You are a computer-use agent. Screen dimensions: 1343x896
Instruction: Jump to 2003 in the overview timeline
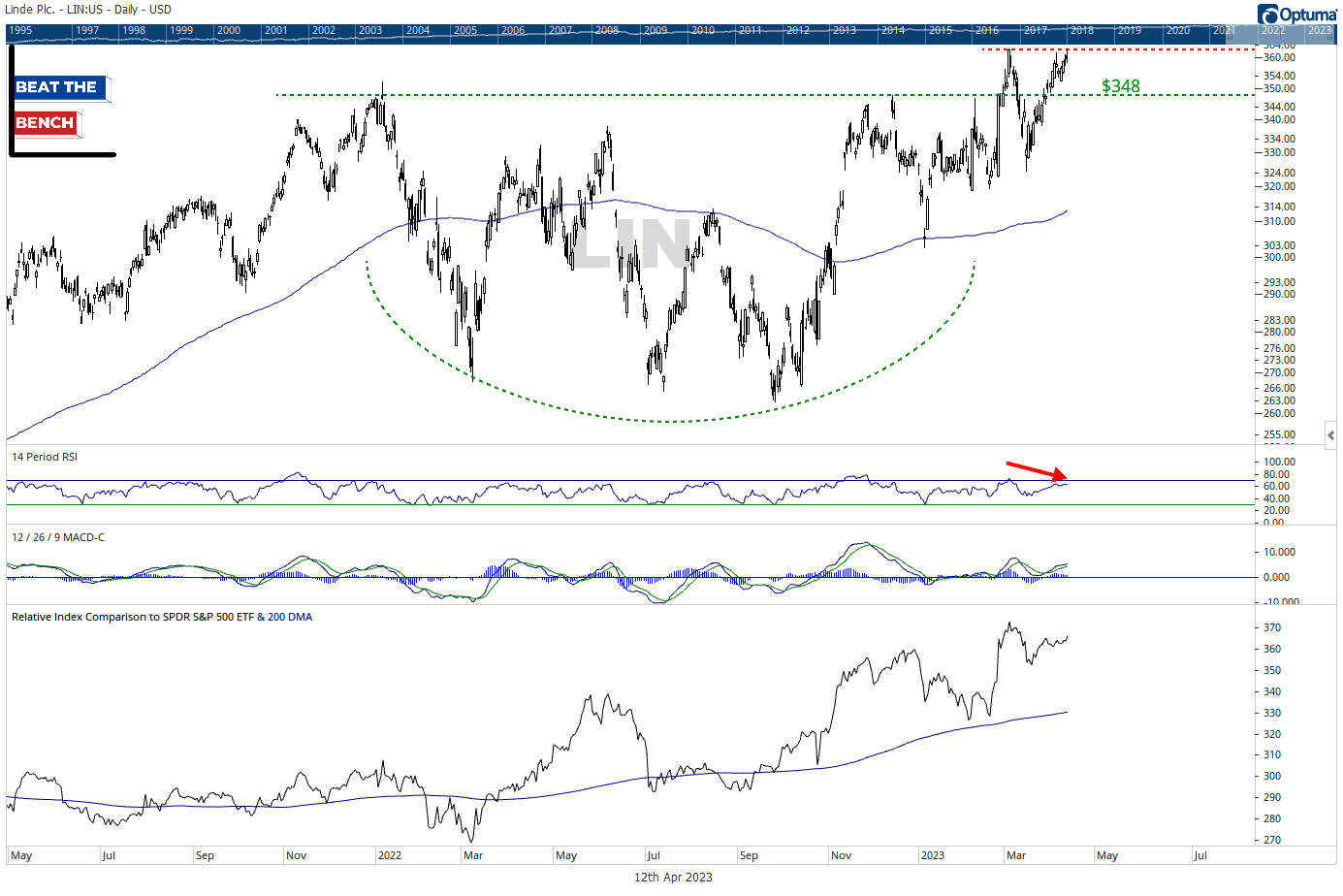pyautogui.click(x=370, y=30)
